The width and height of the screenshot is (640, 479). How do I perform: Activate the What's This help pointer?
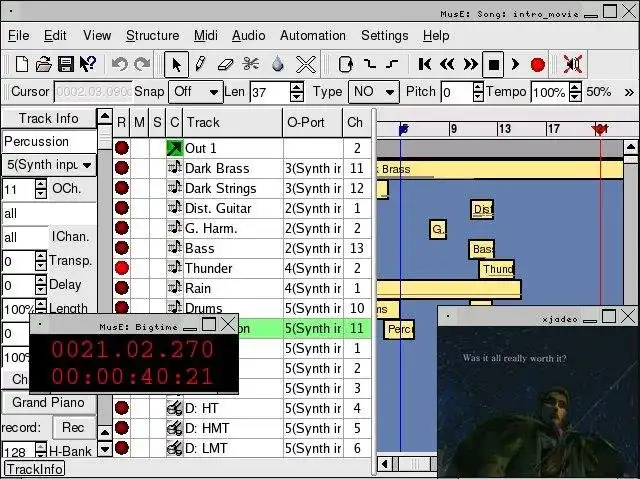pos(87,64)
